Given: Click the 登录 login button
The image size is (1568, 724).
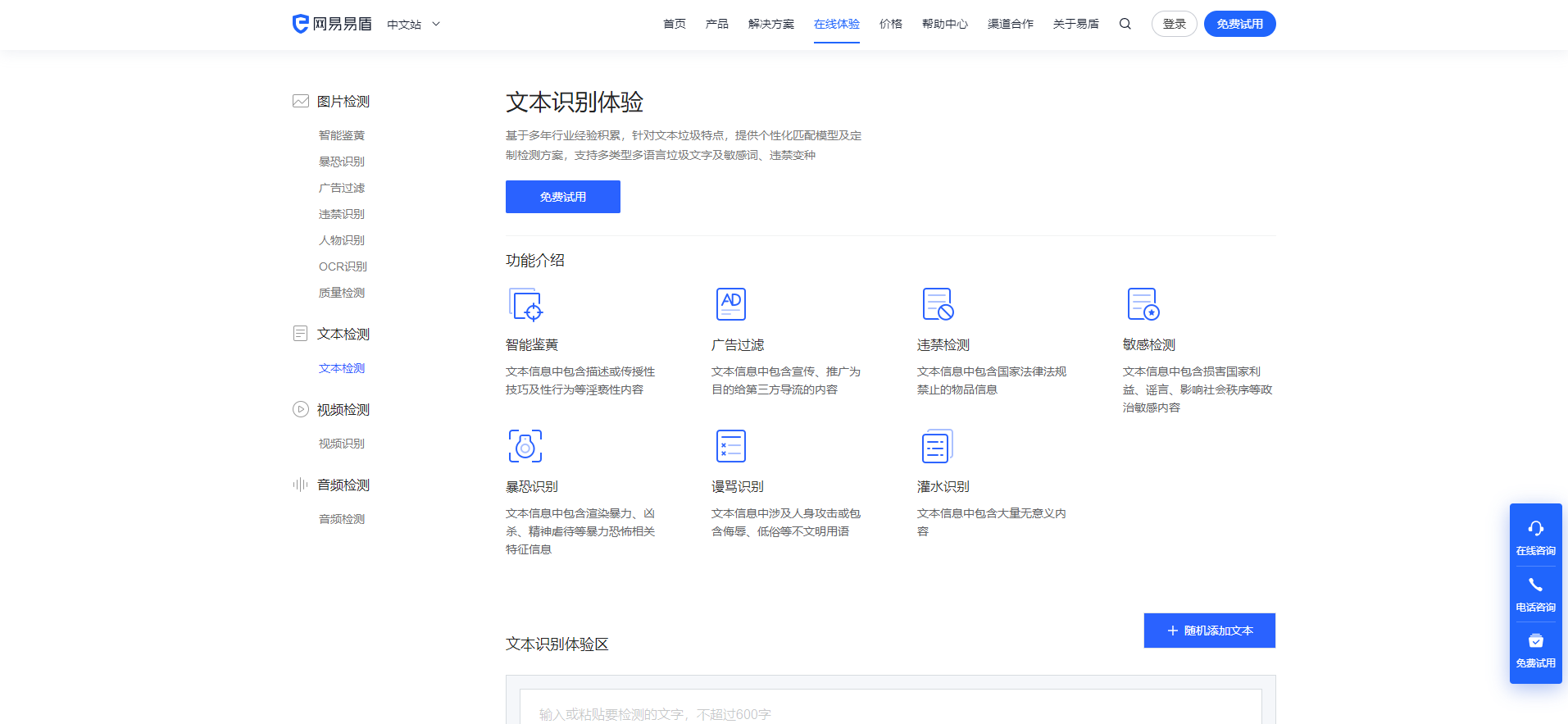Looking at the screenshot, I should point(1174,24).
